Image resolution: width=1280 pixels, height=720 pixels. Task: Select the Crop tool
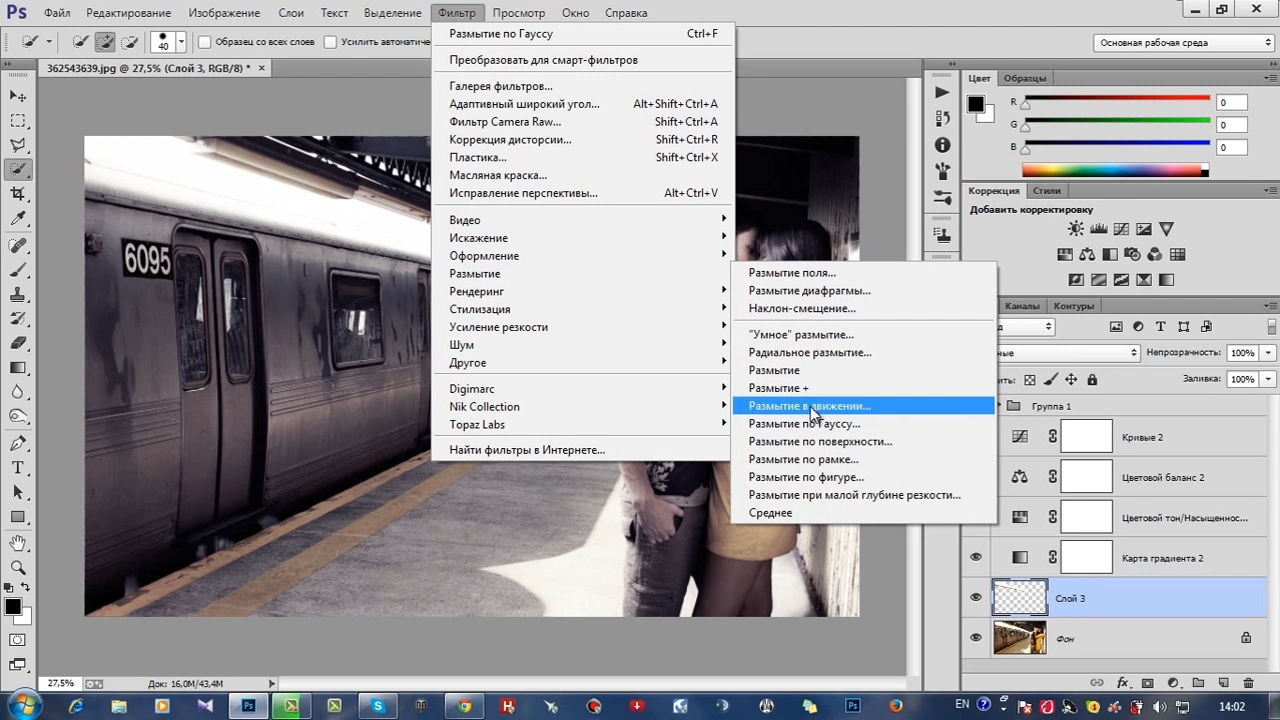point(18,195)
